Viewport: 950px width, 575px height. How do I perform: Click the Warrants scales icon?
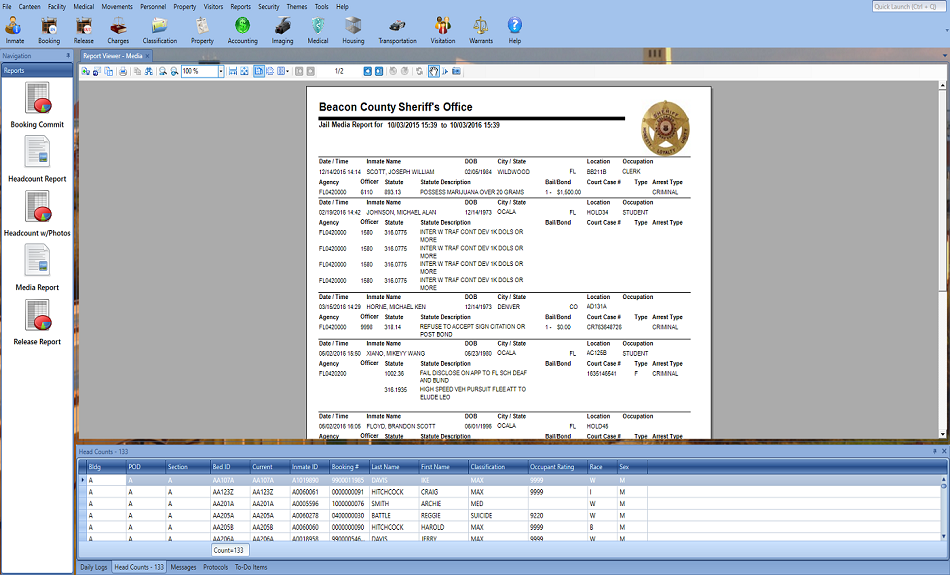click(481, 29)
